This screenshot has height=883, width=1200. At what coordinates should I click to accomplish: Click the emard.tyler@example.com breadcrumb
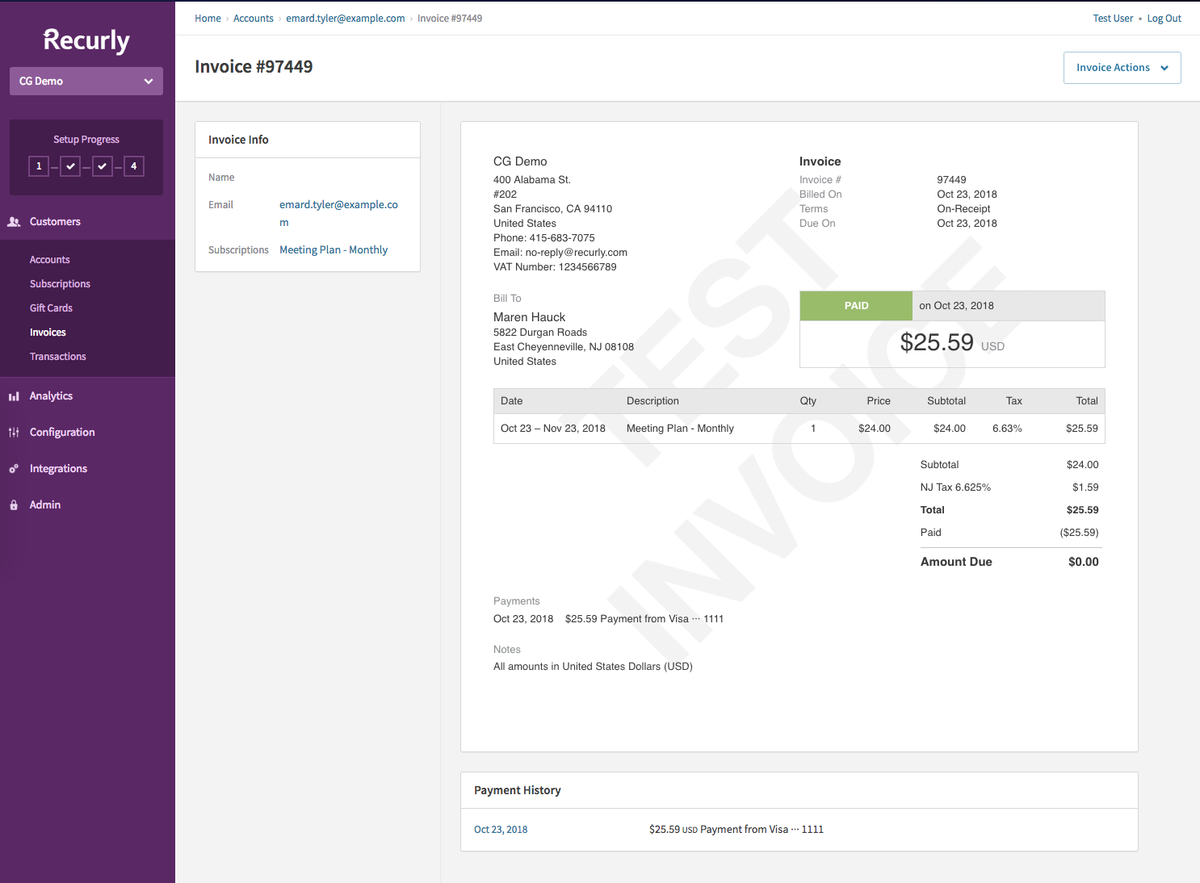pos(345,18)
